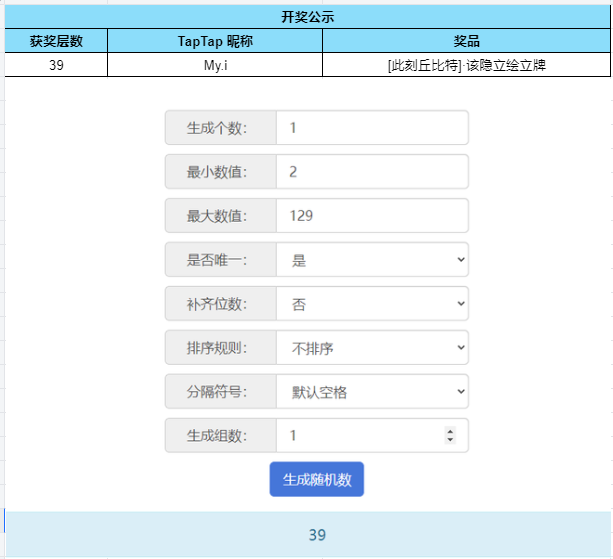Click the 获奖层数 column header
The width and height of the screenshot is (613, 559).
pos(56,41)
